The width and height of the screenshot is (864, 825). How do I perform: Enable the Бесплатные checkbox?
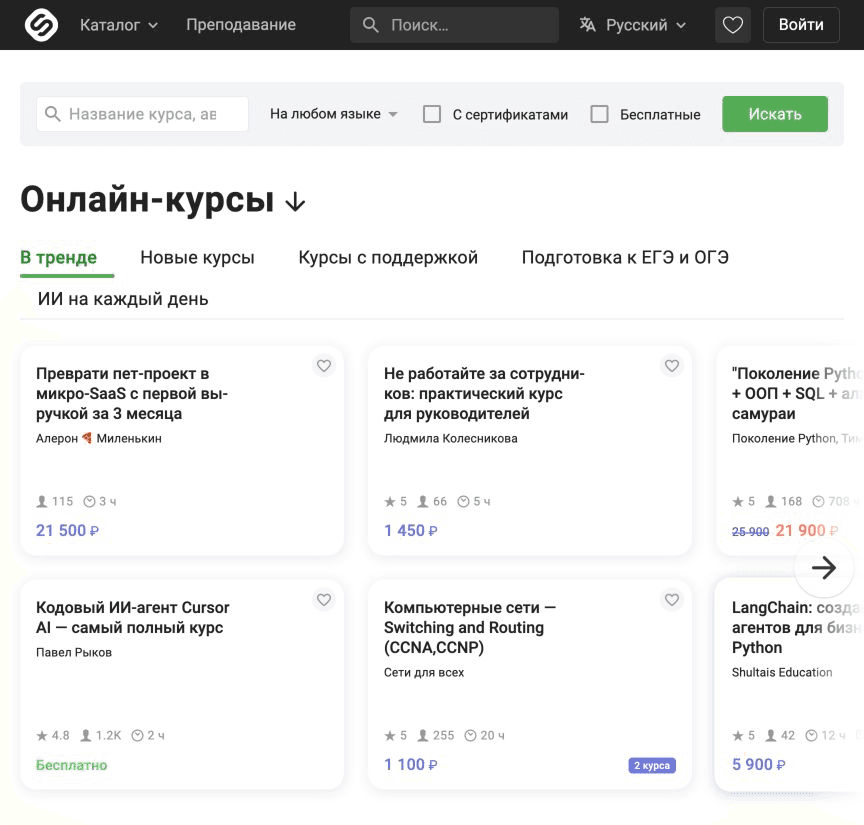pos(599,114)
